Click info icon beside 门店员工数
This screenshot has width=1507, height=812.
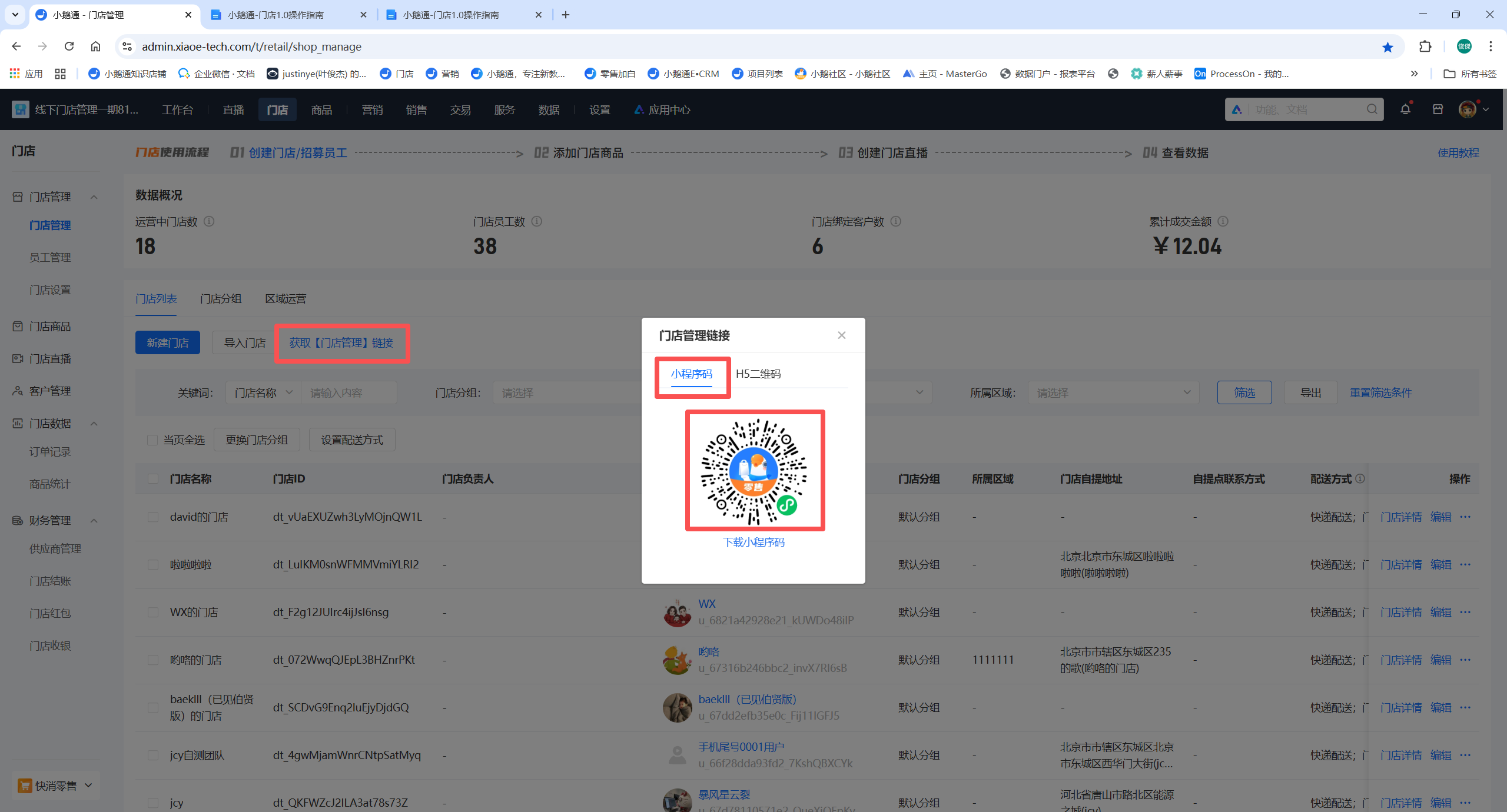click(537, 221)
